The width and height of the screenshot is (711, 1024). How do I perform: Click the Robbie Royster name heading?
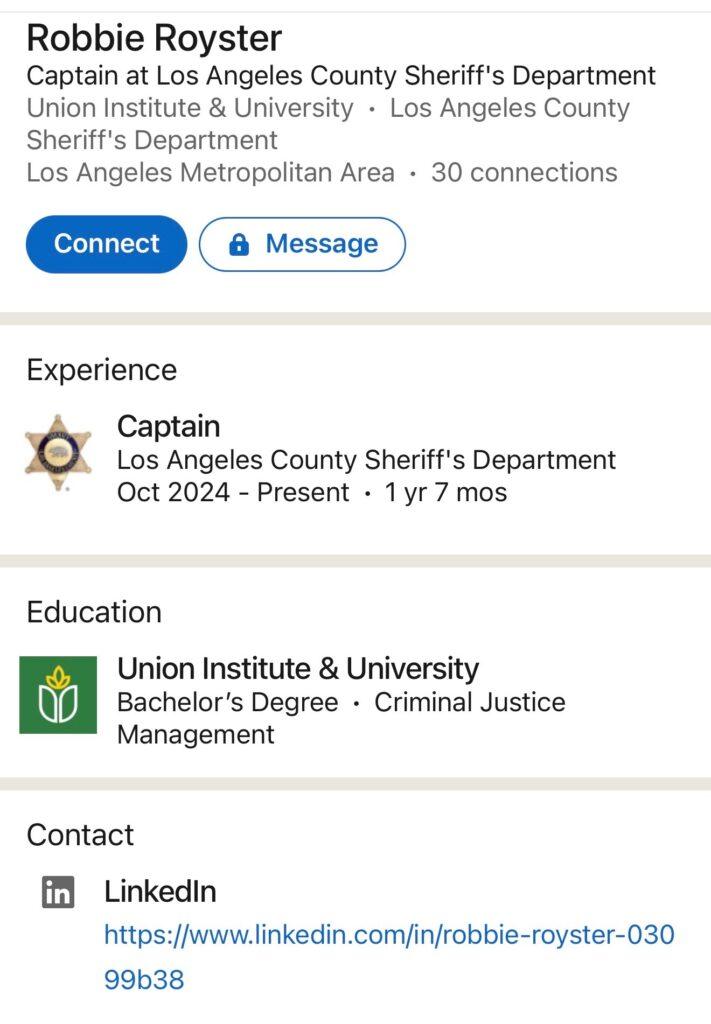tap(154, 38)
